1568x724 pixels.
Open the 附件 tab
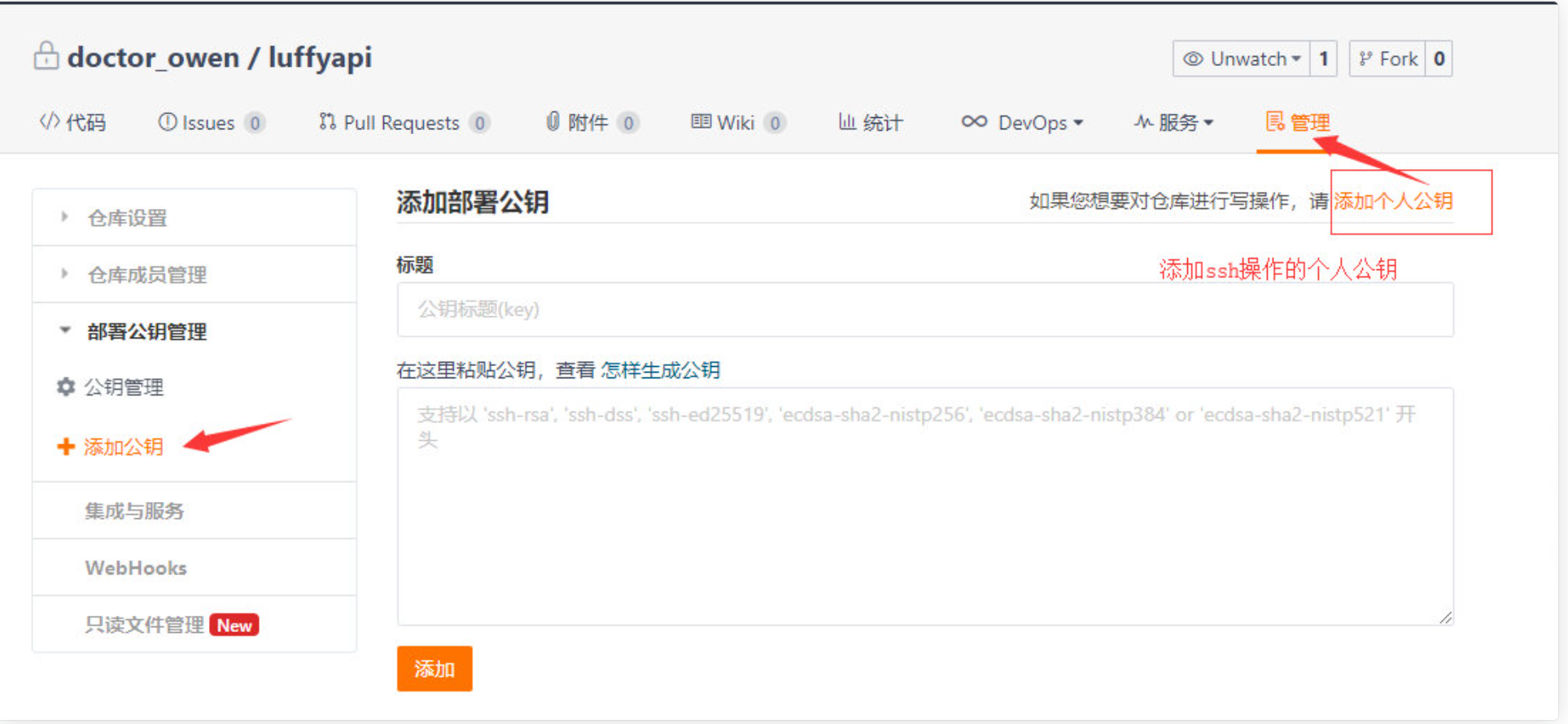click(592, 122)
